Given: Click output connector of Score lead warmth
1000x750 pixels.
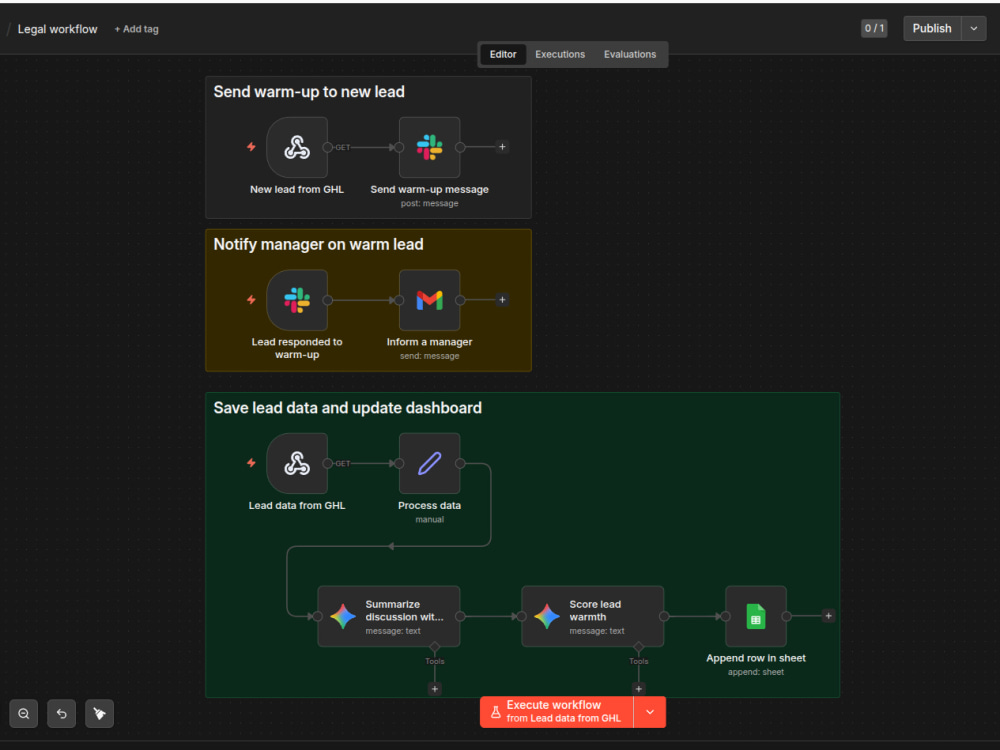Looking at the screenshot, I should (664, 617).
